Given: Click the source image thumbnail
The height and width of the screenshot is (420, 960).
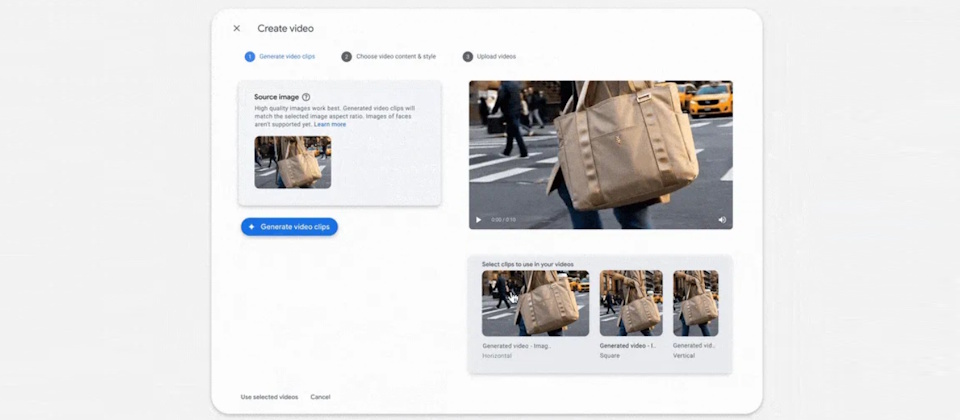Looking at the screenshot, I should pyautogui.click(x=292, y=162).
